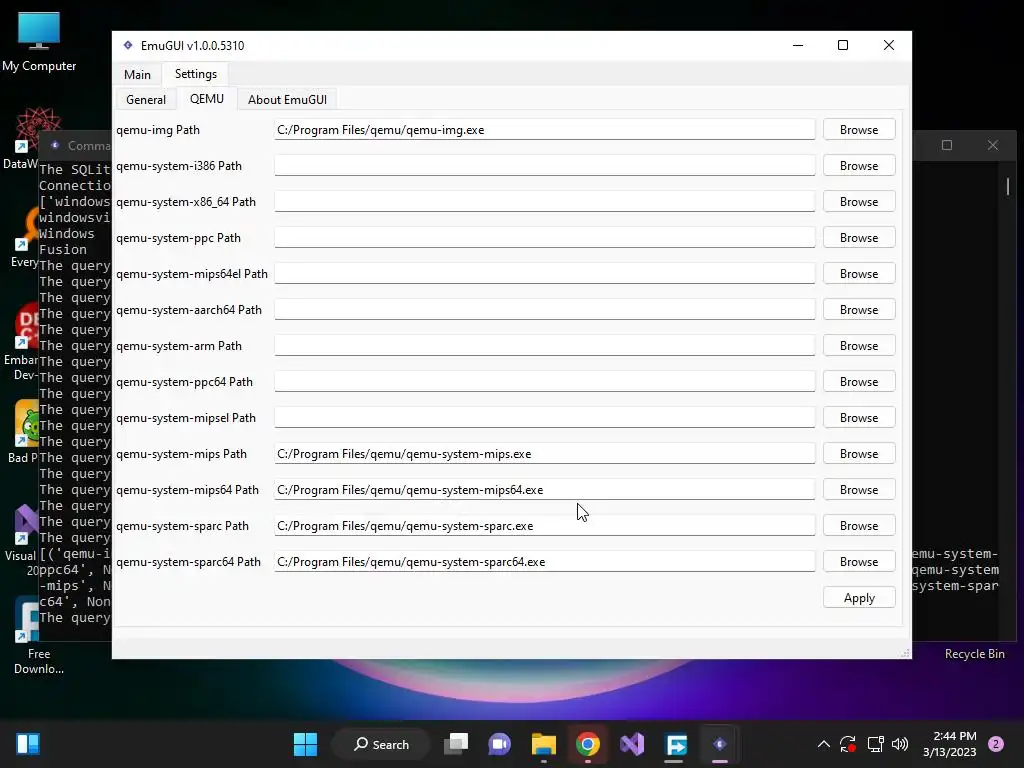Open the blue arrow app on the taskbar
The image size is (1024, 768).
(x=676, y=744)
